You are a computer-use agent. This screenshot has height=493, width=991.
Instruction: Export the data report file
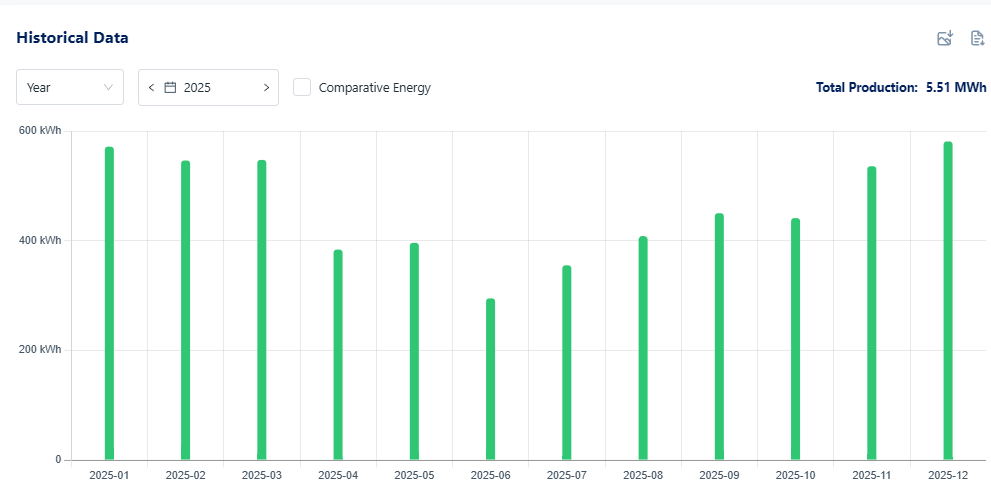[x=977, y=39]
